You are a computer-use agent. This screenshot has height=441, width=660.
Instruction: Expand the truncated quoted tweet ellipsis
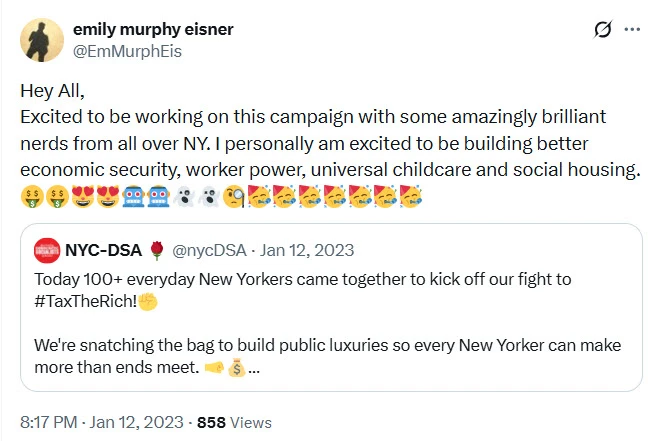pos(254,369)
